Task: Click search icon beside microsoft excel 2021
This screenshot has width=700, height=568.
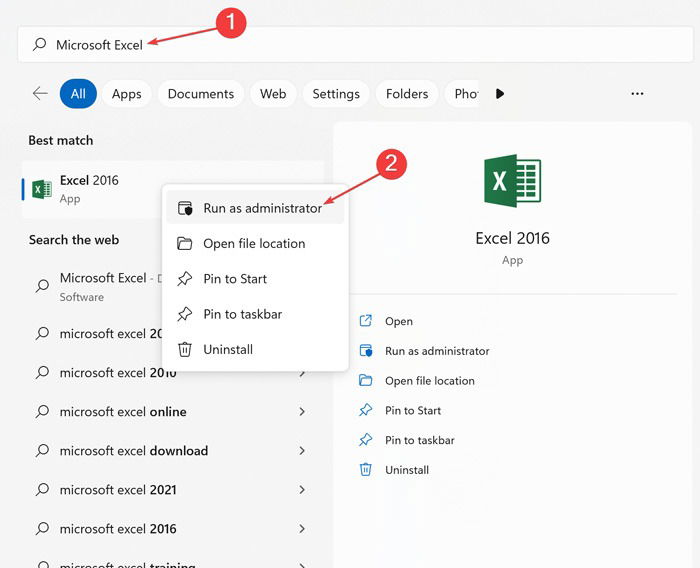Action: pos(42,489)
